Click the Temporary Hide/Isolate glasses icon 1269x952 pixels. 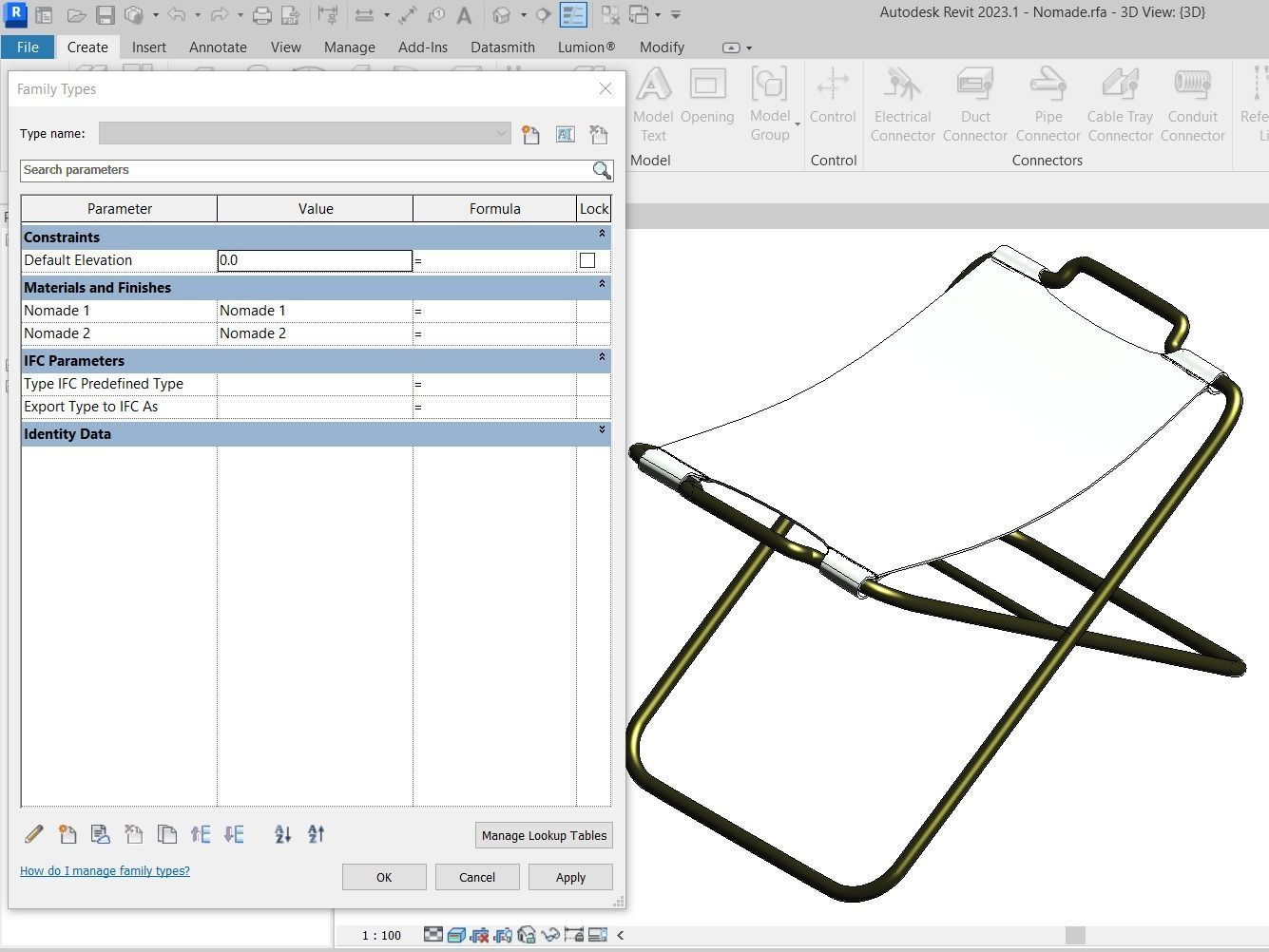point(550,935)
